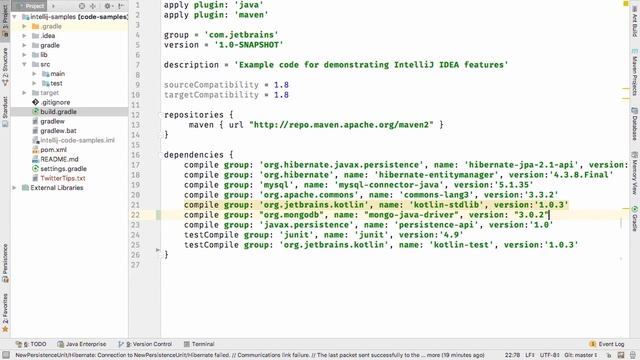Image resolution: width=640 pixels, height=360 pixels.
Task: Collapse the intellij-samples root node
Action: coord(15,17)
